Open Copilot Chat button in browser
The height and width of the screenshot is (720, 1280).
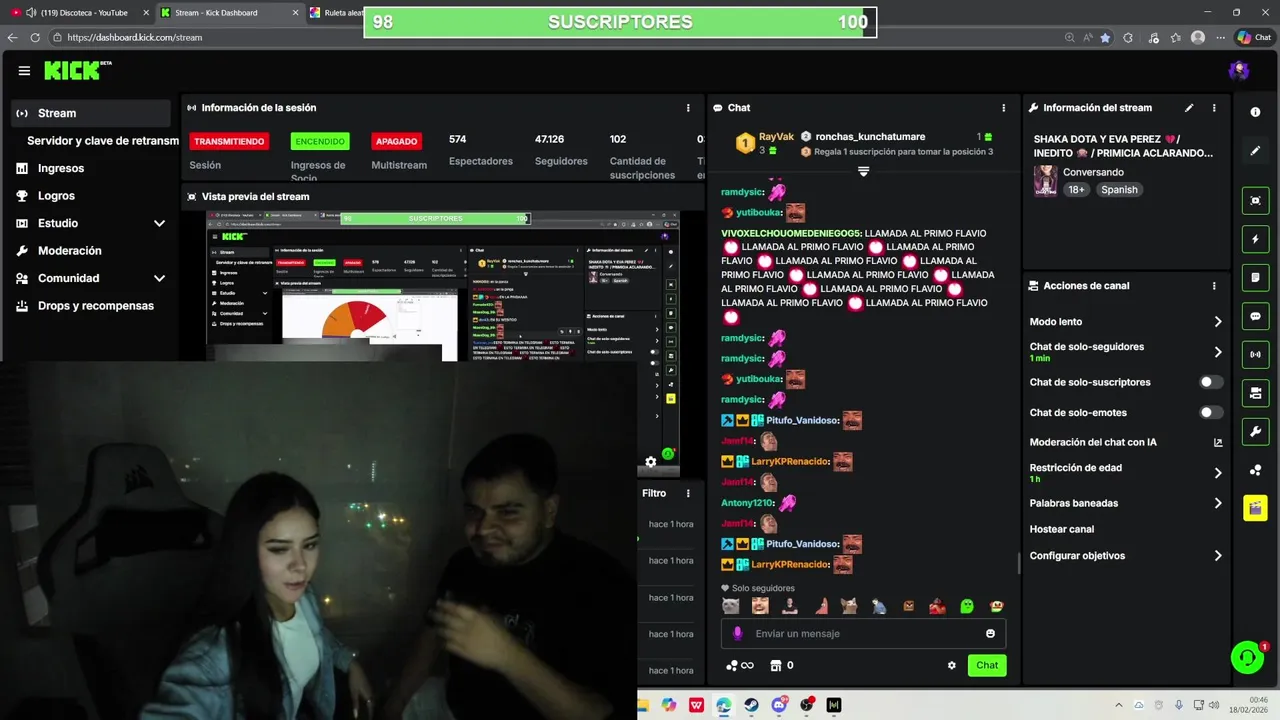pos(1254,37)
